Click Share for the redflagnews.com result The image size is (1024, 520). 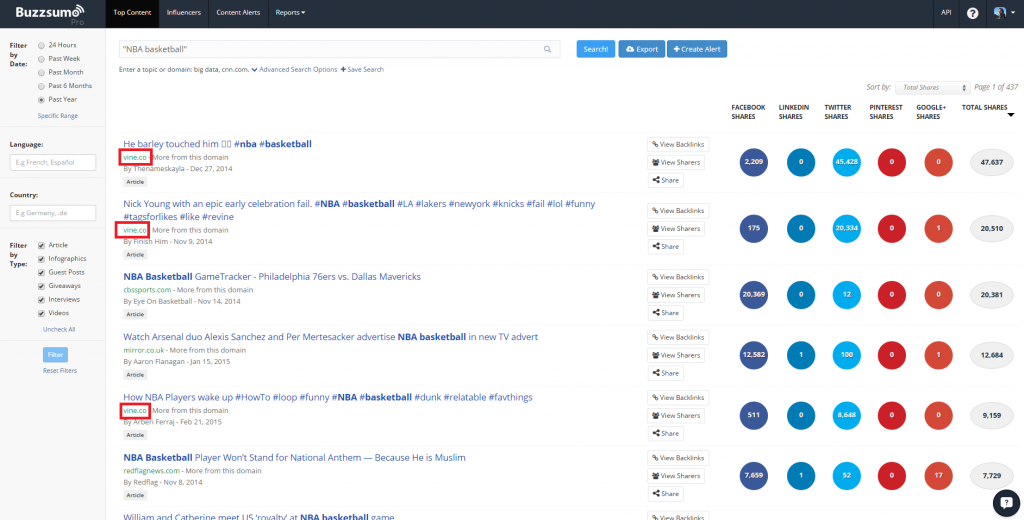pos(665,494)
